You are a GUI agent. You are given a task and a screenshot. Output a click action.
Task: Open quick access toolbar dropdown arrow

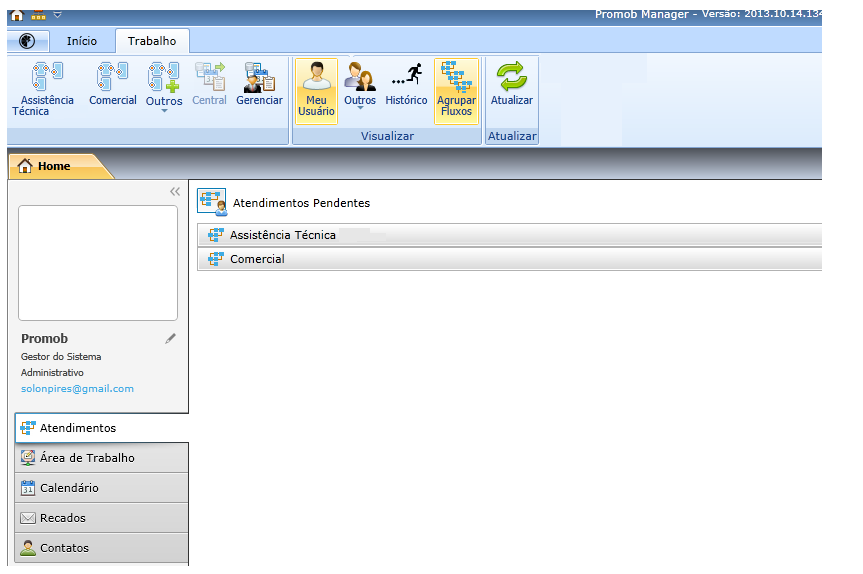[57, 15]
